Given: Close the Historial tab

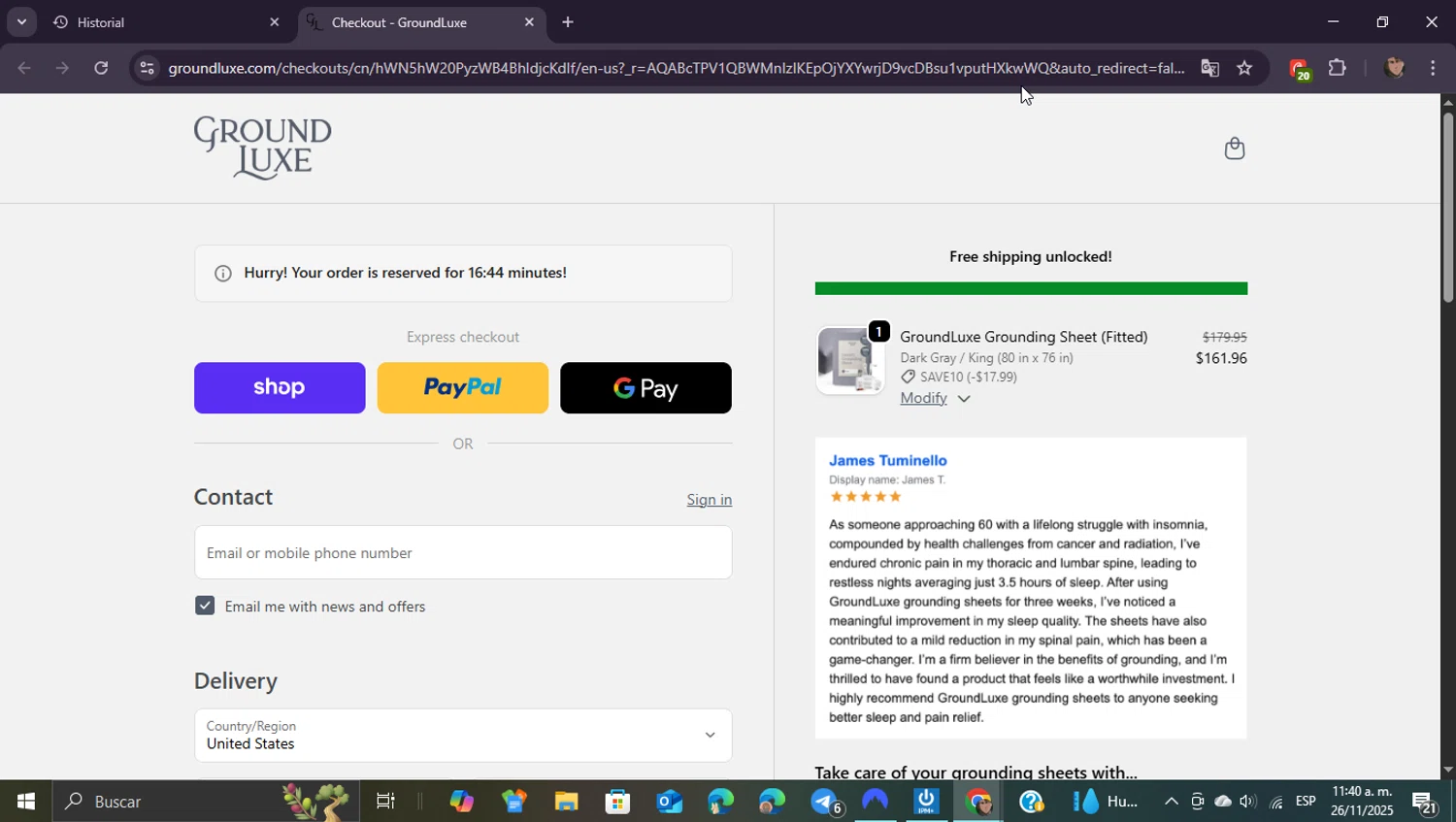Looking at the screenshot, I should coord(274,22).
